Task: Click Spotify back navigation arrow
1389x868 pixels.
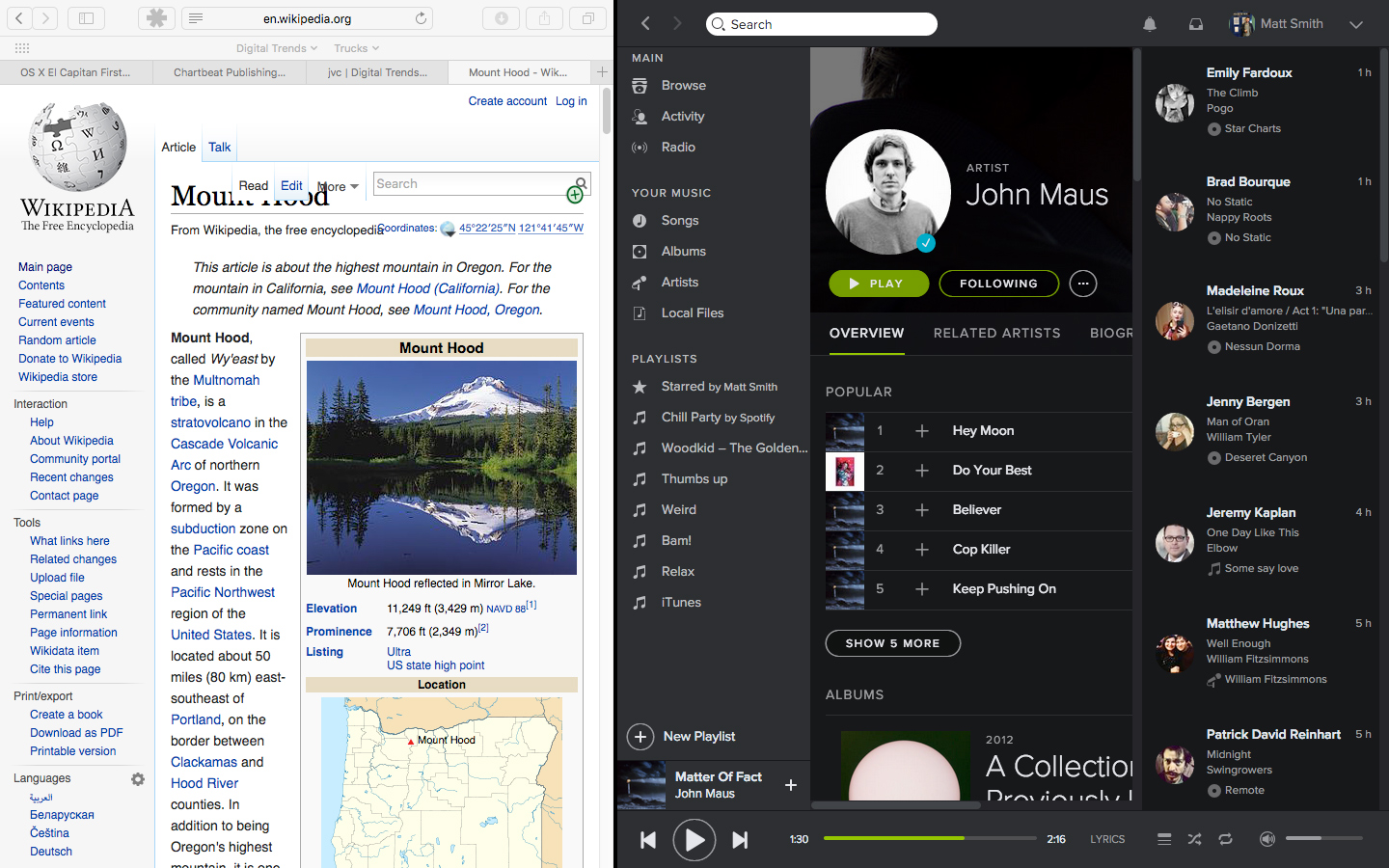Action: tap(645, 23)
